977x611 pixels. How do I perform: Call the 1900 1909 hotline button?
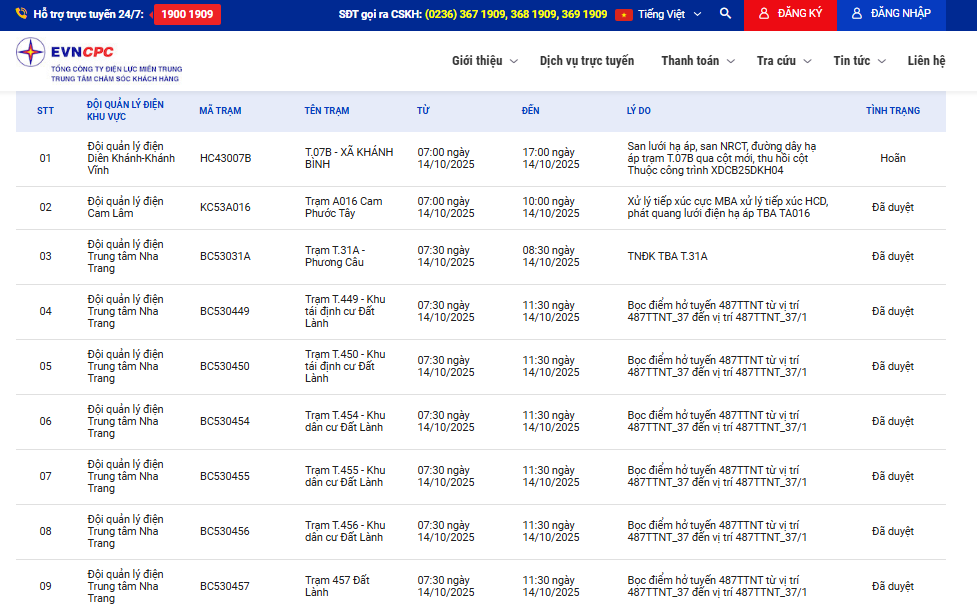(x=187, y=14)
